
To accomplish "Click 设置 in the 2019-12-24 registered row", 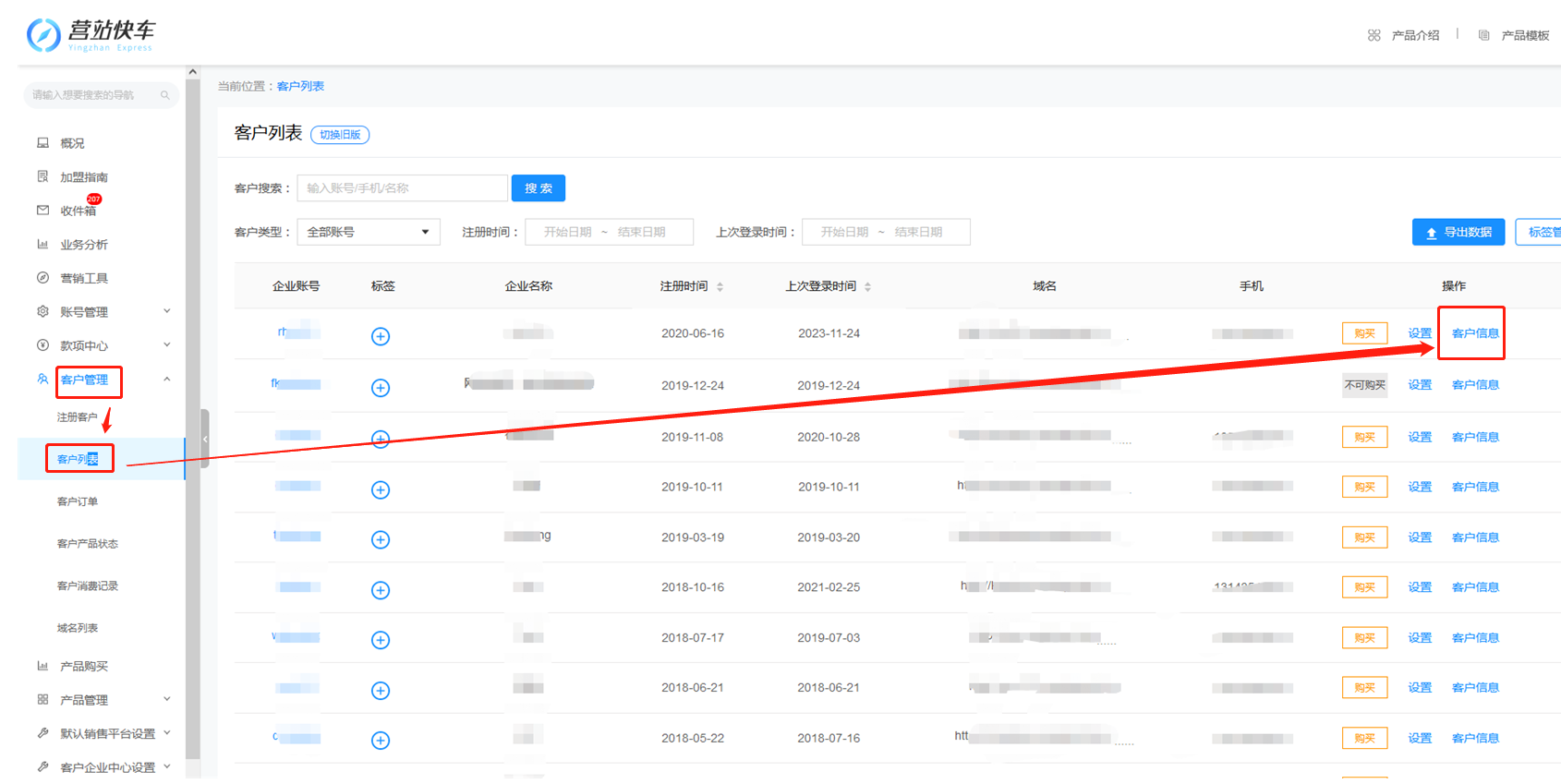I will coord(1420,385).
